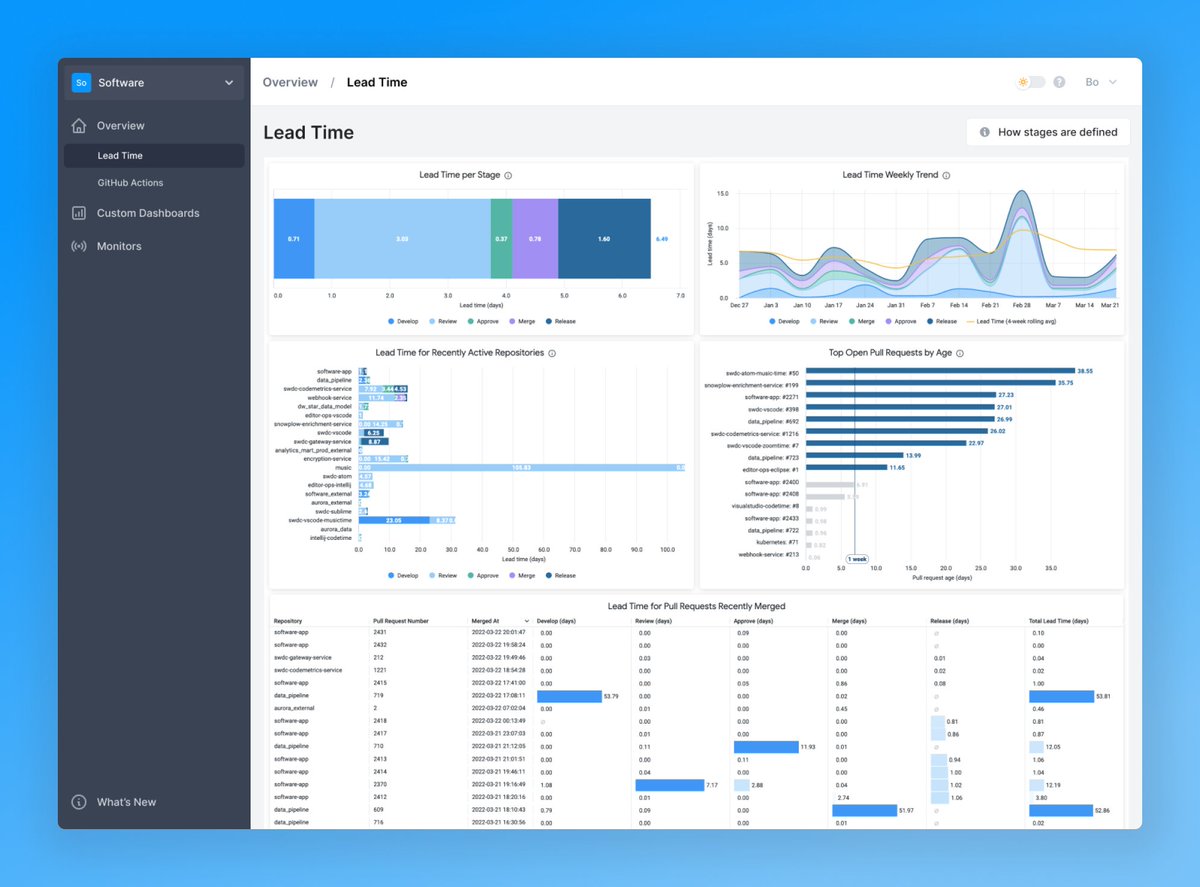Select Lead Time in the sidebar
The width and height of the screenshot is (1200, 887).
(x=154, y=156)
